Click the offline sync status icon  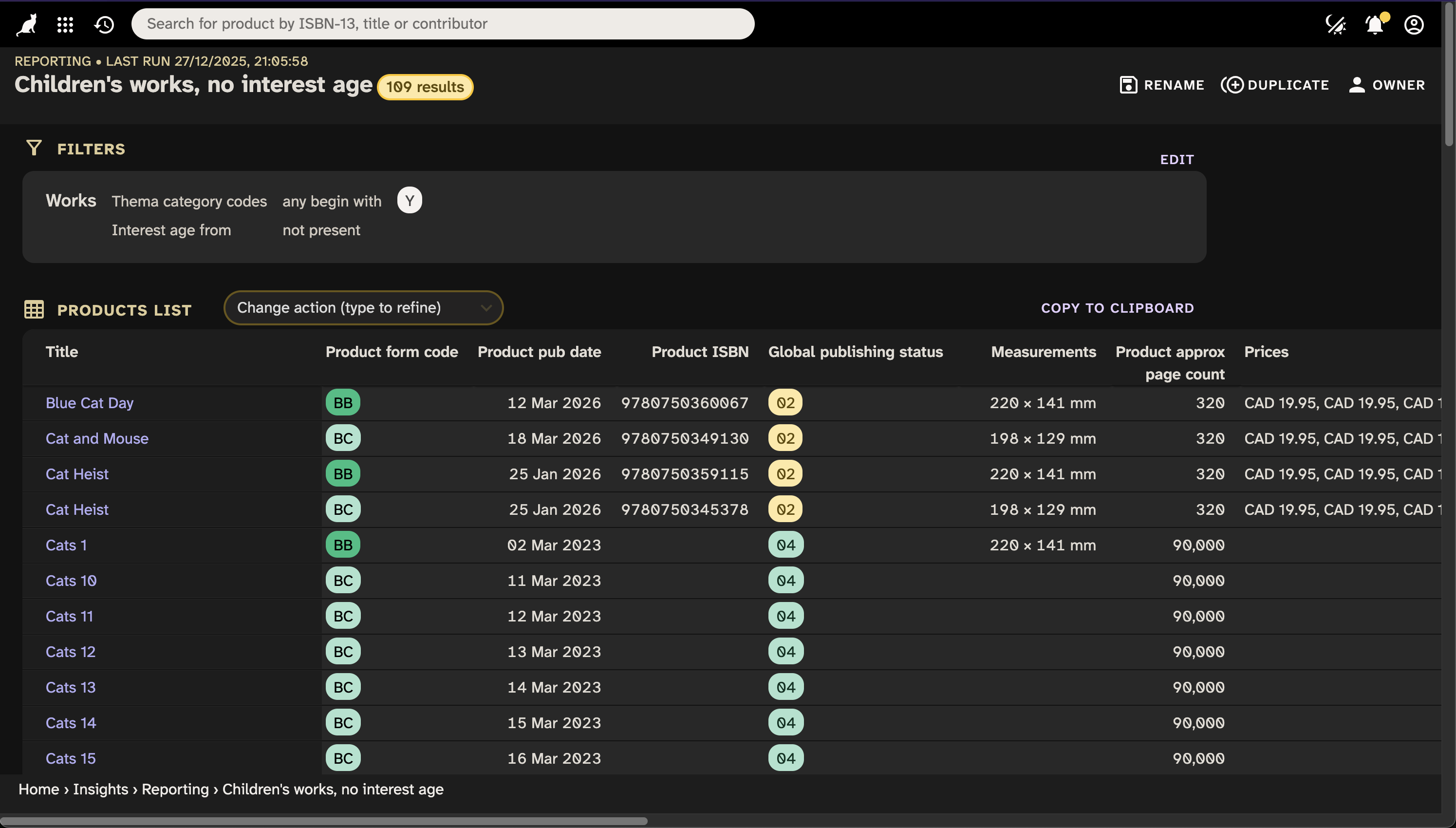click(x=1335, y=24)
